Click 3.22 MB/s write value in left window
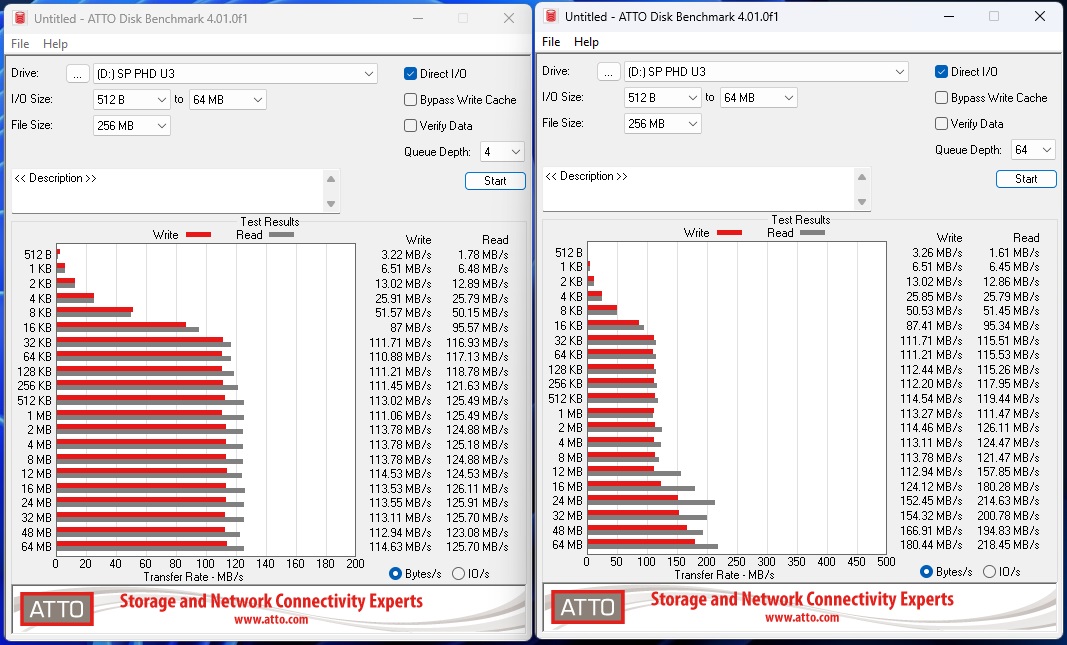 (406, 254)
